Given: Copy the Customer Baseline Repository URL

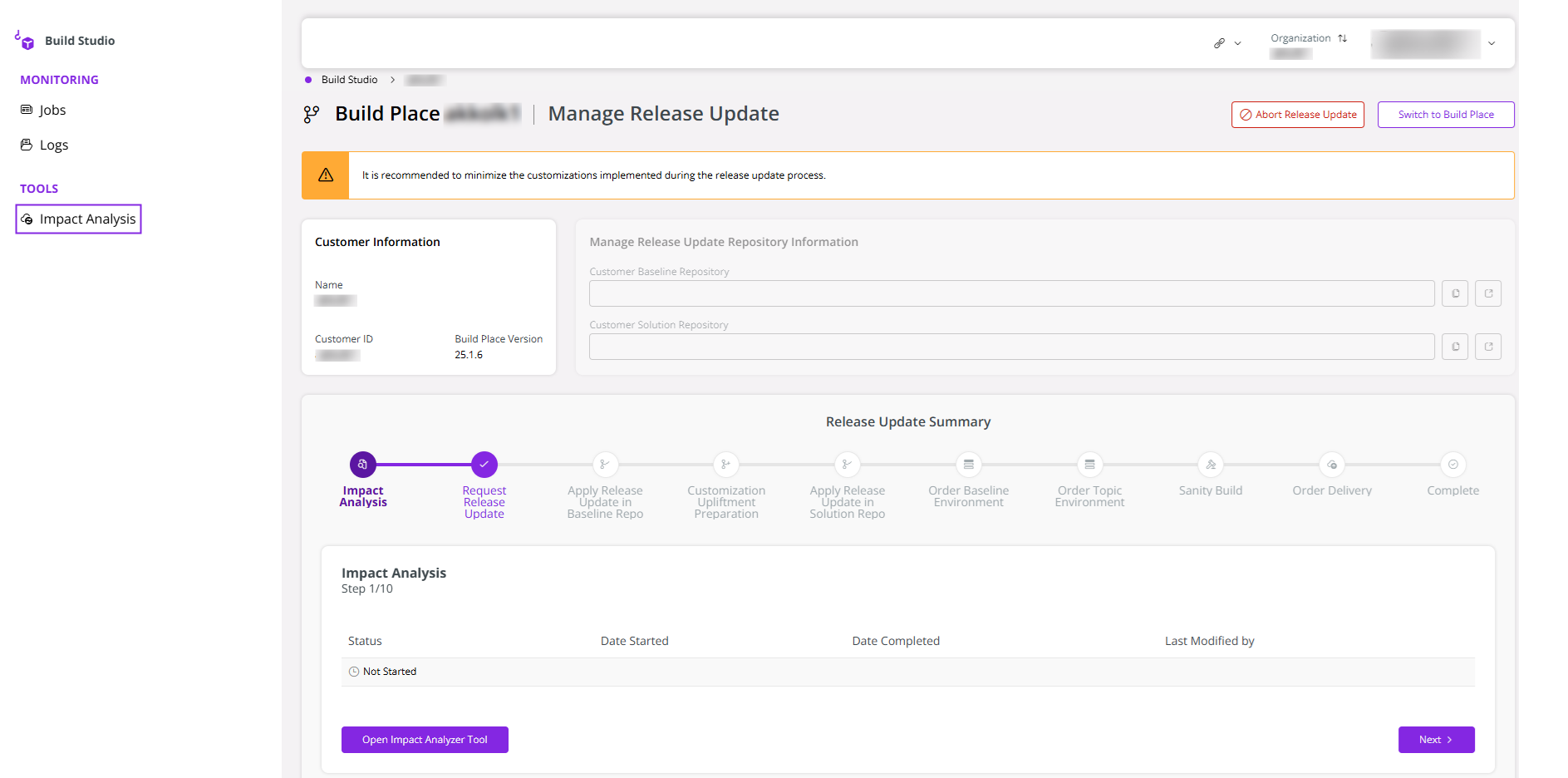Looking at the screenshot, I should pyautogui.click(x=1454, y=293).
